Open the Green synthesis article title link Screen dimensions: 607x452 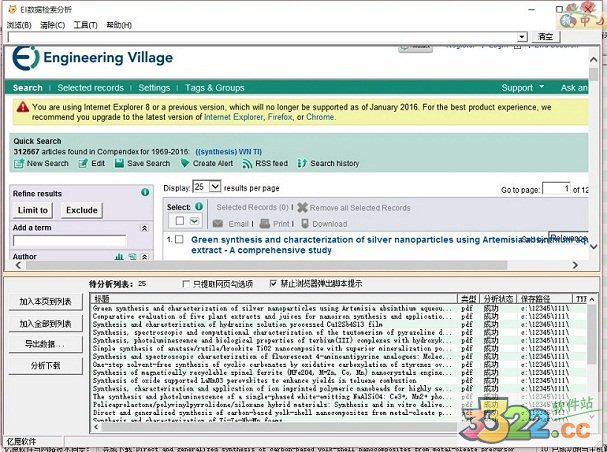point(389,245)
